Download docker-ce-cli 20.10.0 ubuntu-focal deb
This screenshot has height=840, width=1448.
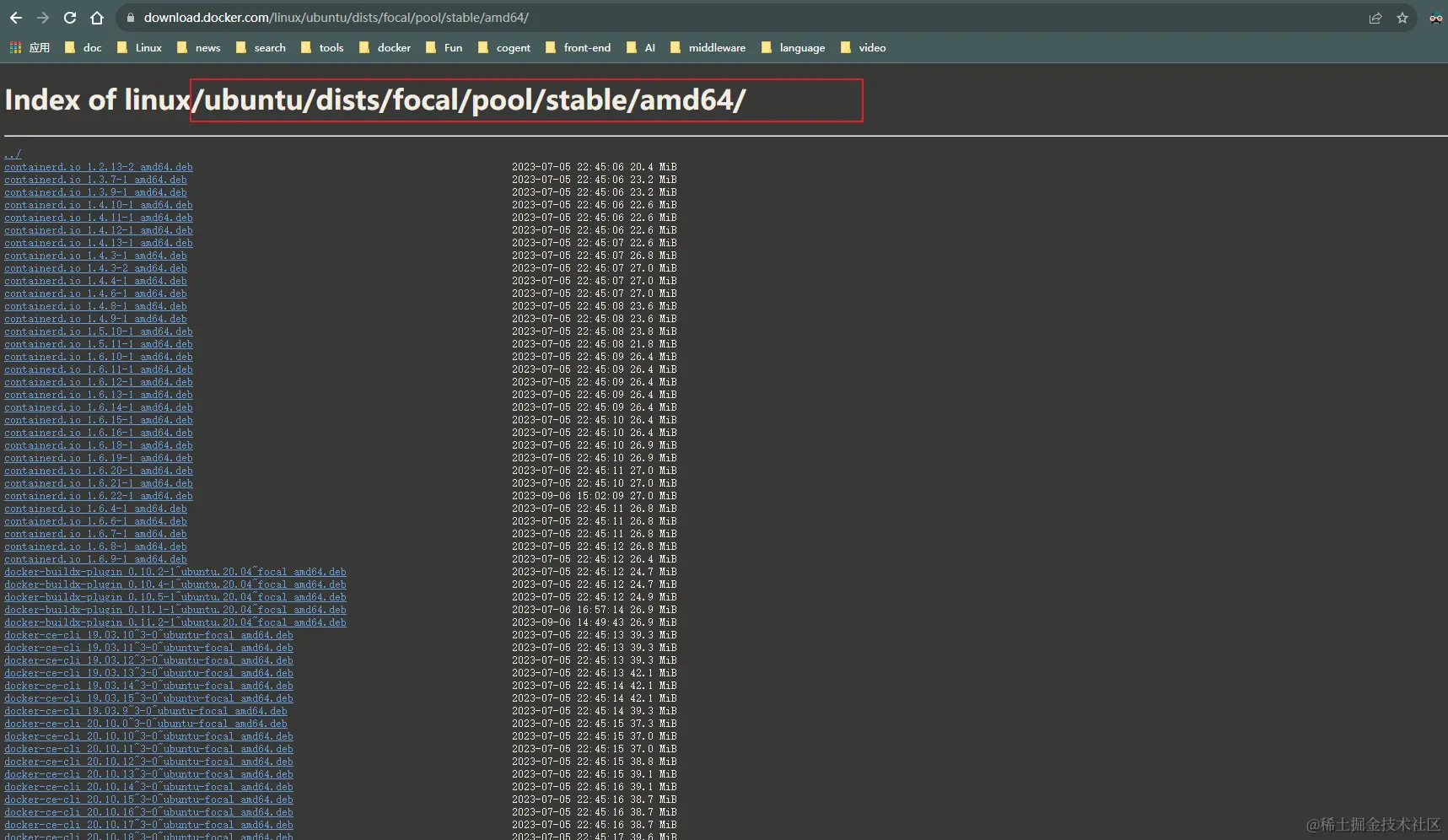coord(146,724)
